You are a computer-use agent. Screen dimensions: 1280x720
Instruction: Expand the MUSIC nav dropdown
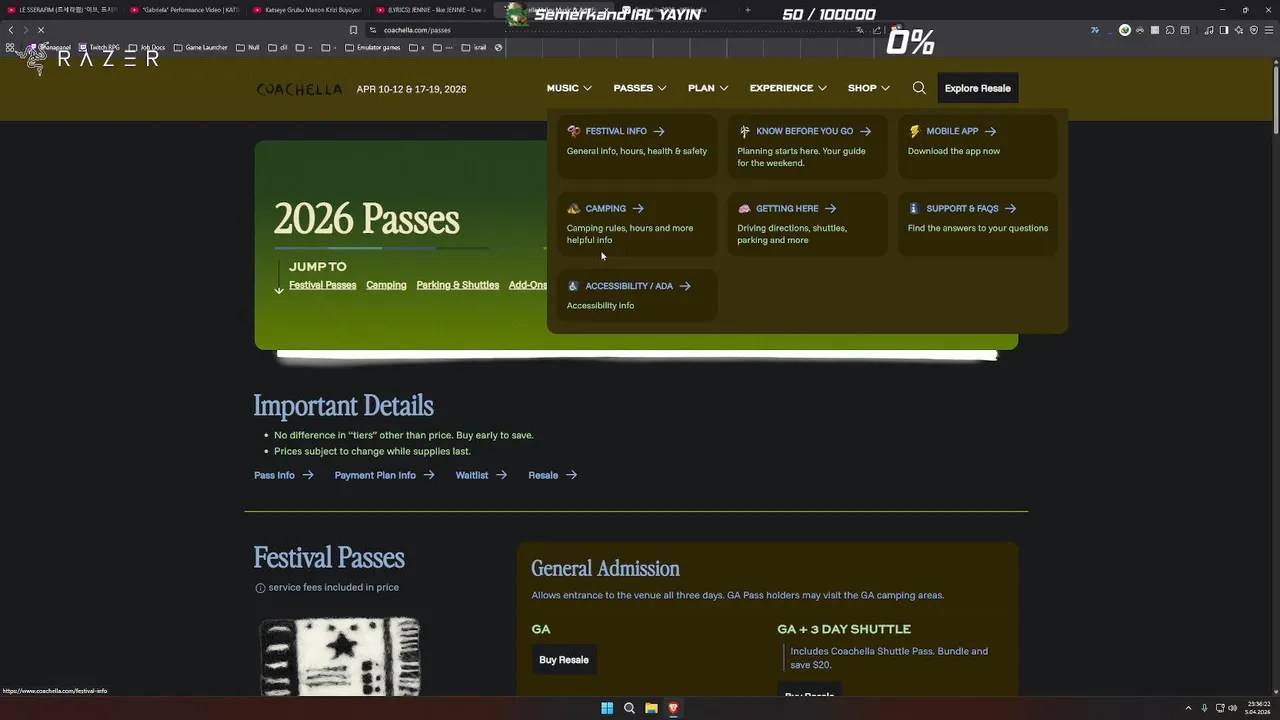pyautogui.click(x=569, y=88)
